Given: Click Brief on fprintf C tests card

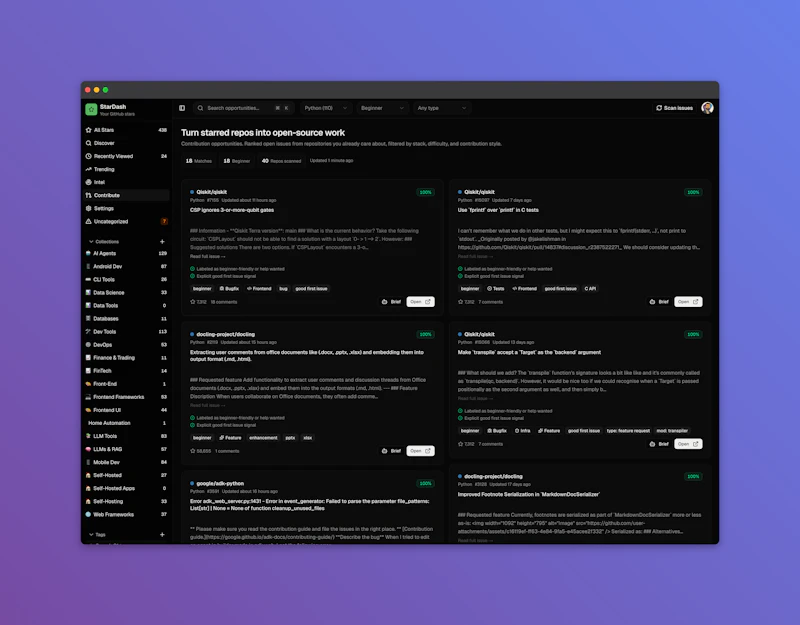Looking at the screenshot, I should click(659, 302).
